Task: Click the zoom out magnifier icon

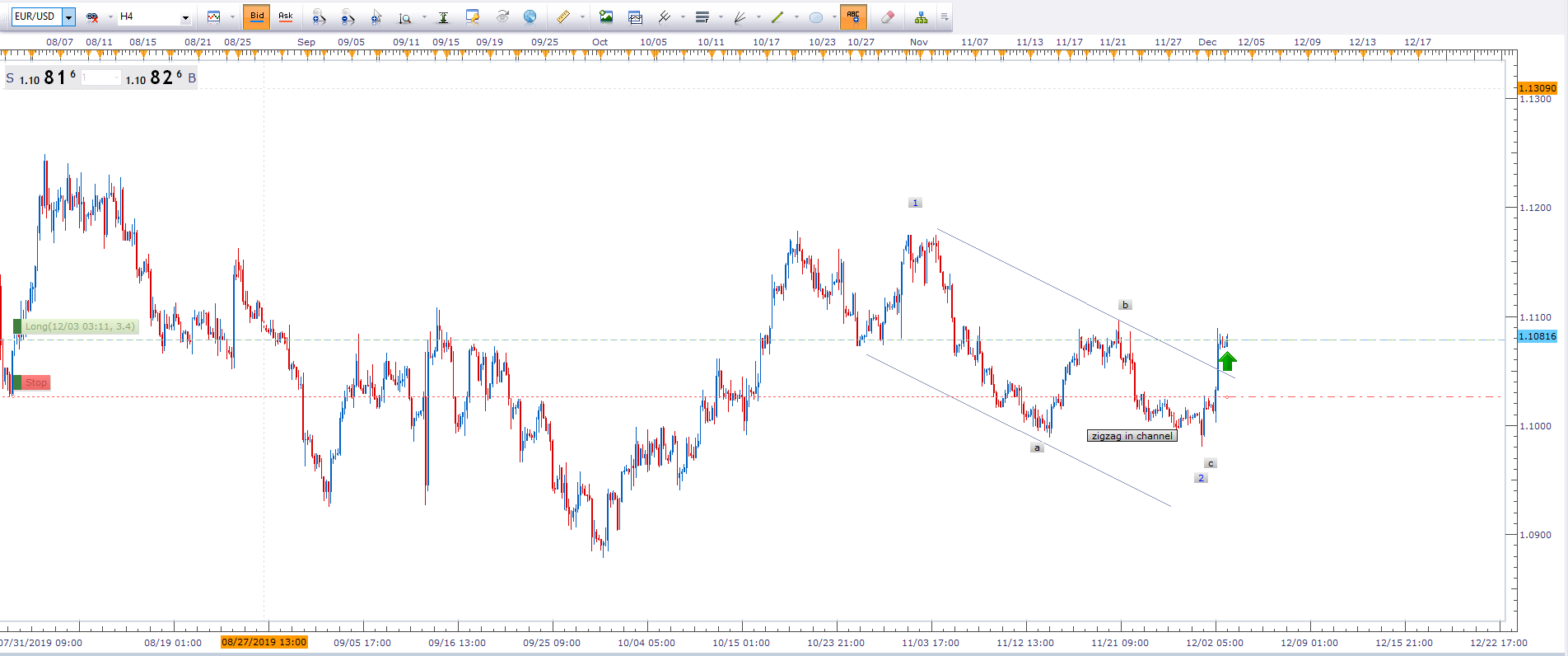Action: point(348,16)
